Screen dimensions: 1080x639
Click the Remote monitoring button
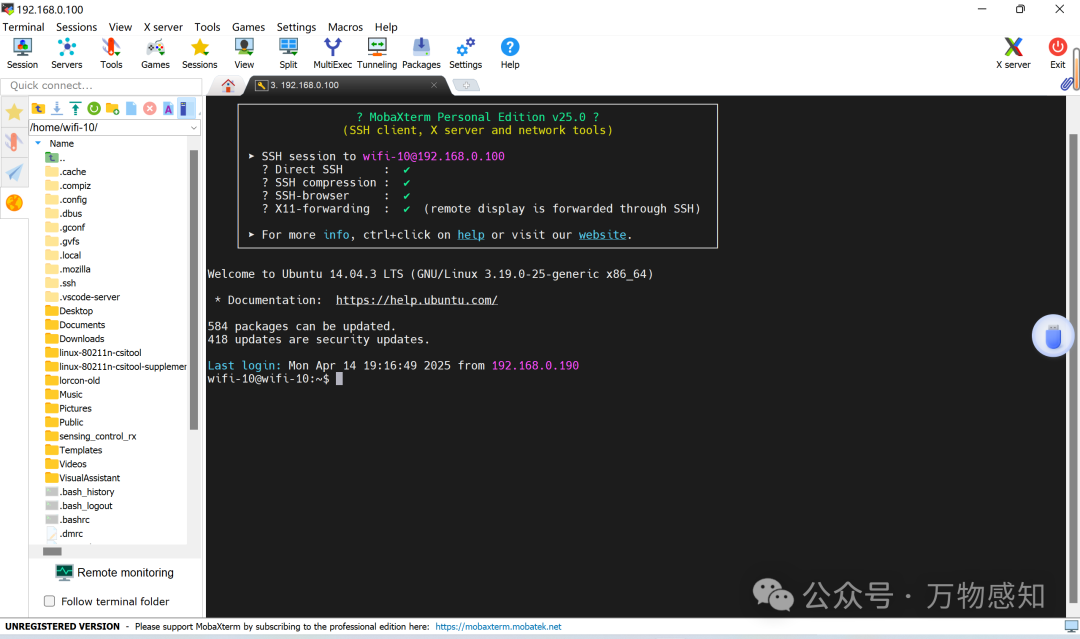tap(115, 572)
